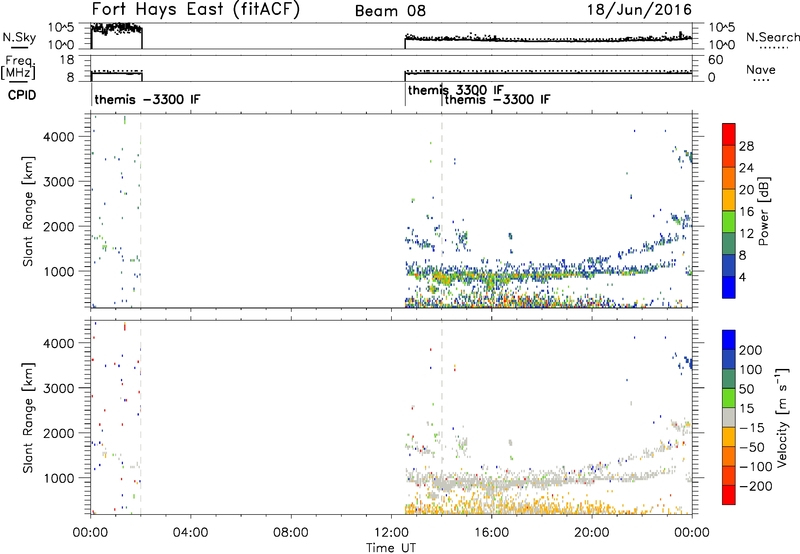Click the dashed 14:00 marker in the power panel
800x554 pixels.
point(442,211)
